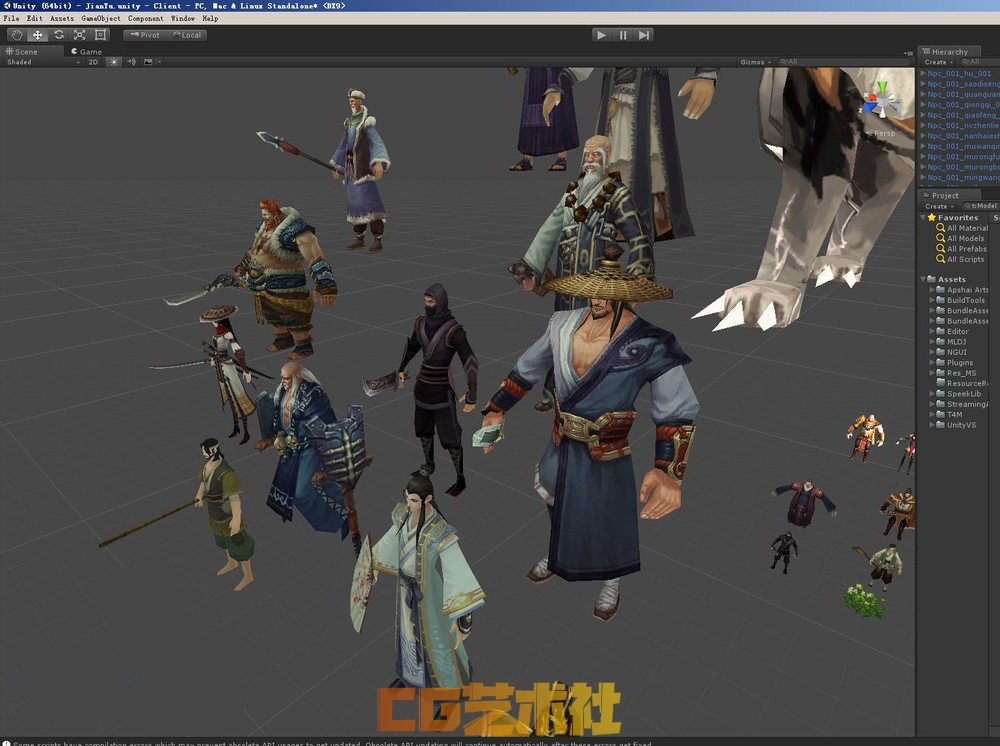Click the UnityVS folder icon
1000x746 pixels.
pos(941,425)
